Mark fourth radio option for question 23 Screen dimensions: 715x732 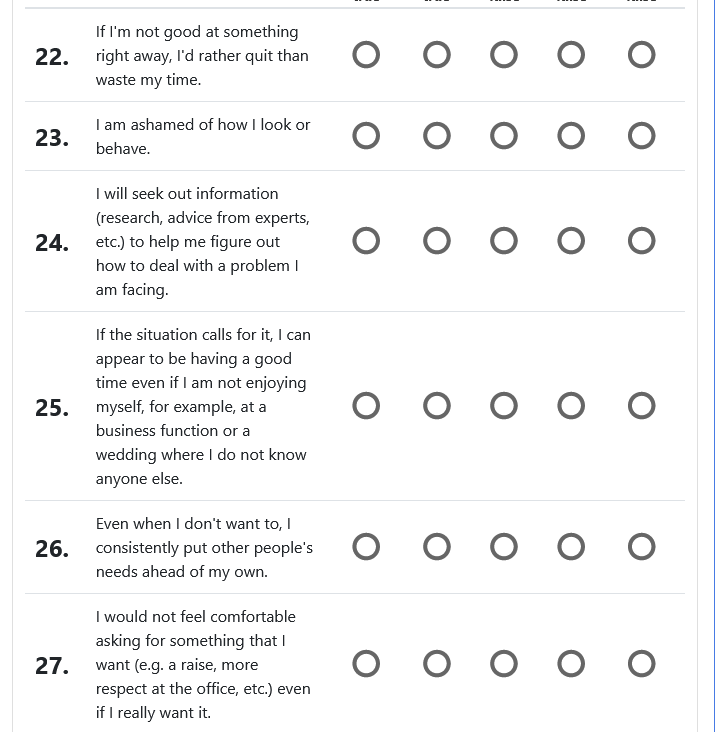571,136
